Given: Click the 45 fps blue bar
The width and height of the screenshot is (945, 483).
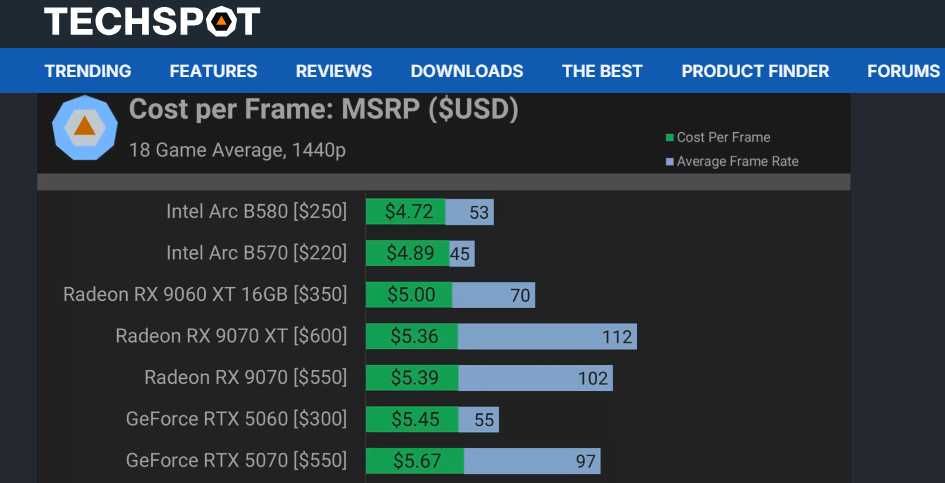Looking at the screenshot, I should click(462, 253).
